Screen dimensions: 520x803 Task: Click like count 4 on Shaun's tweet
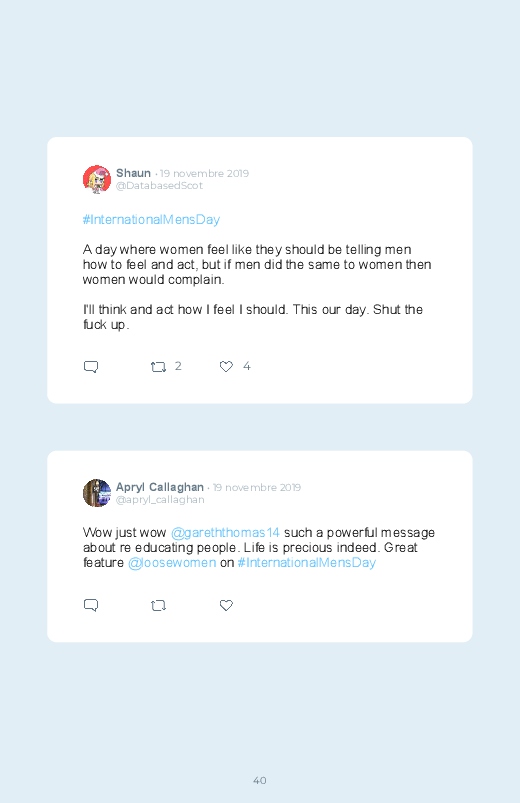(x=246, y=366)
